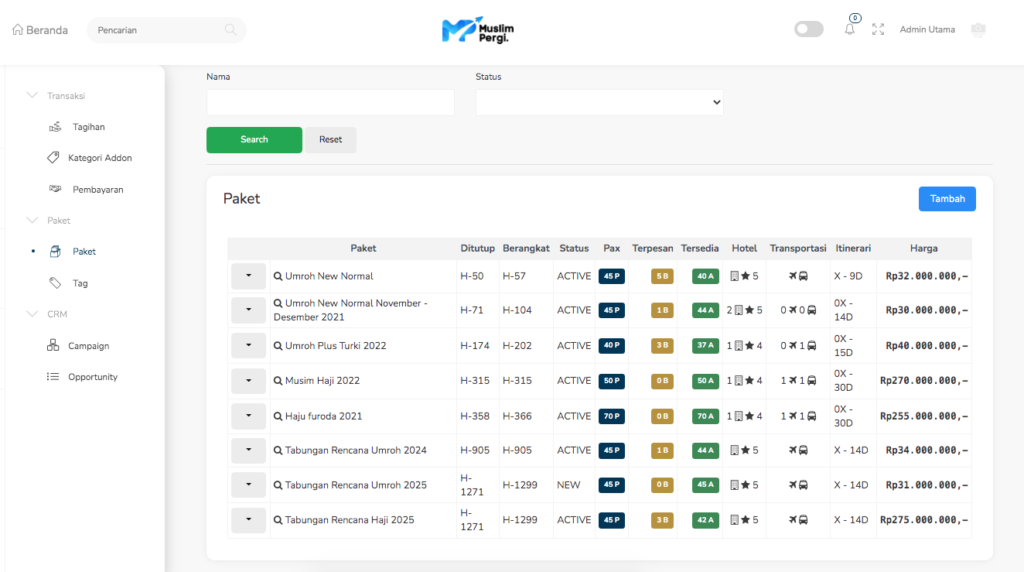The height and width of the screenshot is (572, 1024).
Task: Click the blue Tambah button
Action: click(946, 199)
